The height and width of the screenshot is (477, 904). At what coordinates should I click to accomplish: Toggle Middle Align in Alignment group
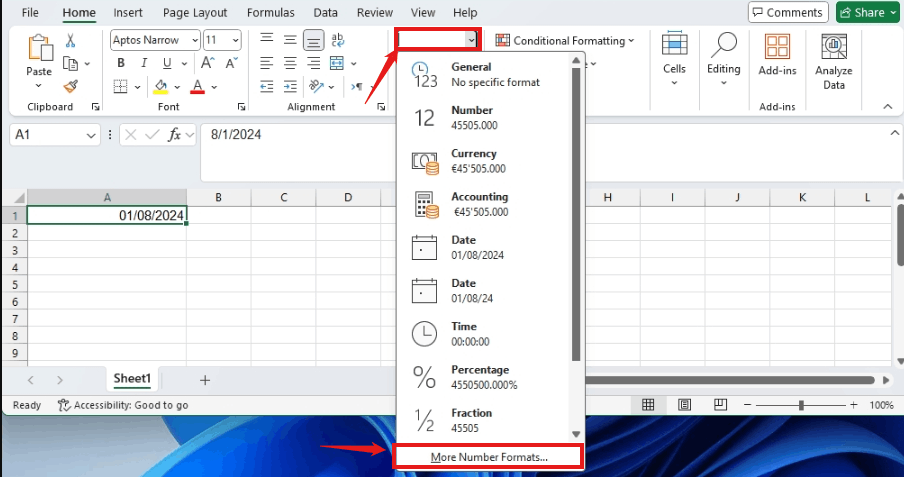point(290,40)
